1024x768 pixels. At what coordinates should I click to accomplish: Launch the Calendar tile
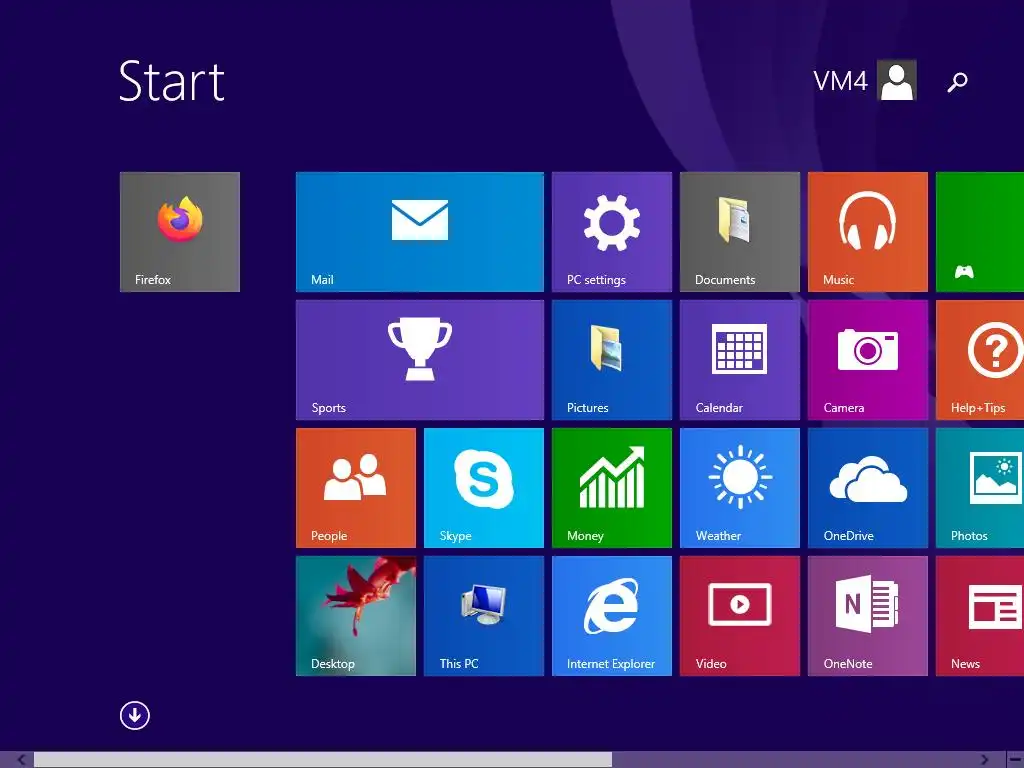tap(739, 360)
